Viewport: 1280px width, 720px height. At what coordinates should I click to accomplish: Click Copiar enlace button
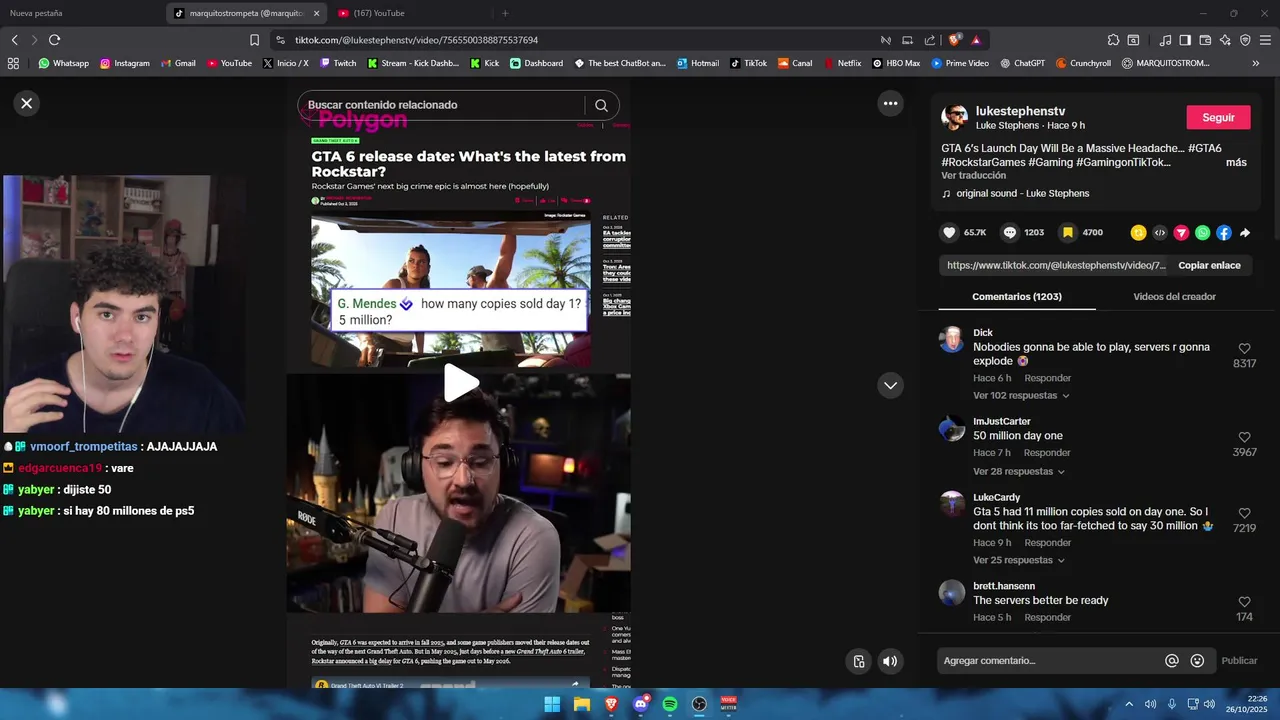point(1209,265)
